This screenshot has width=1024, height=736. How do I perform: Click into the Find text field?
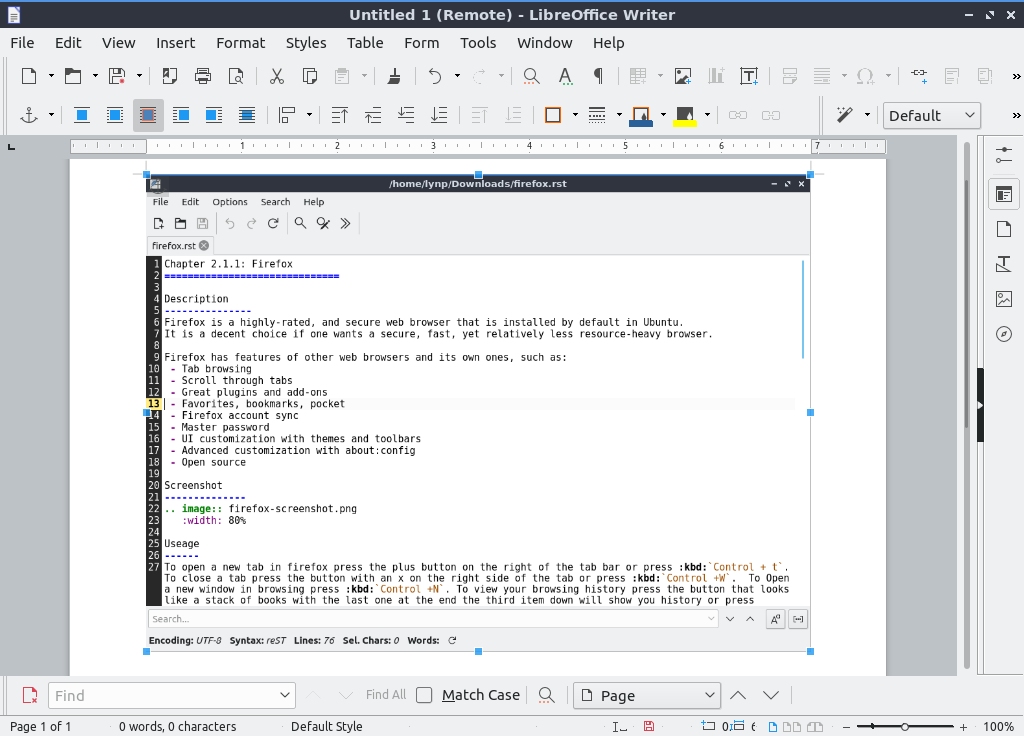click(x=160, y=695)
